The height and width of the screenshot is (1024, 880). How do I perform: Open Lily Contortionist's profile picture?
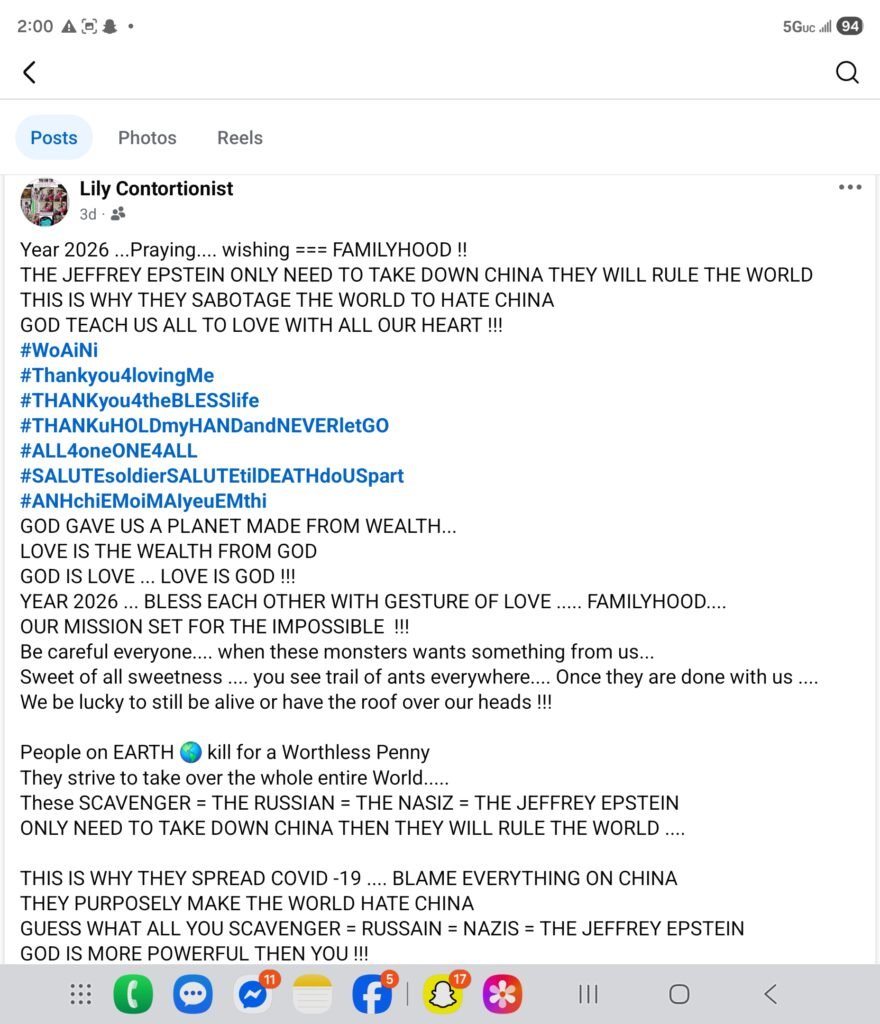pyautogui.click(x=44, y=201)
